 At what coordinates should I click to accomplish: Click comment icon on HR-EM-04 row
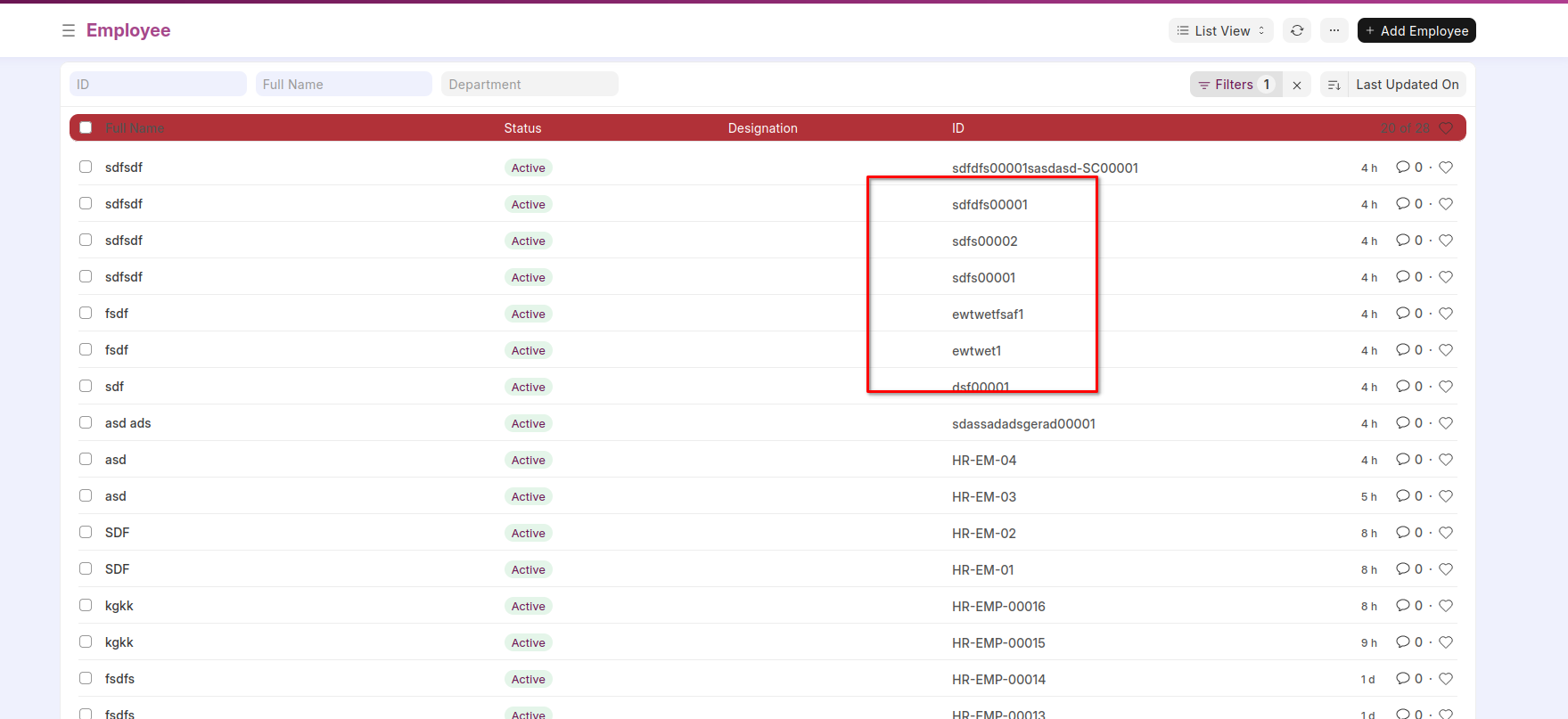coord(1403,460)
